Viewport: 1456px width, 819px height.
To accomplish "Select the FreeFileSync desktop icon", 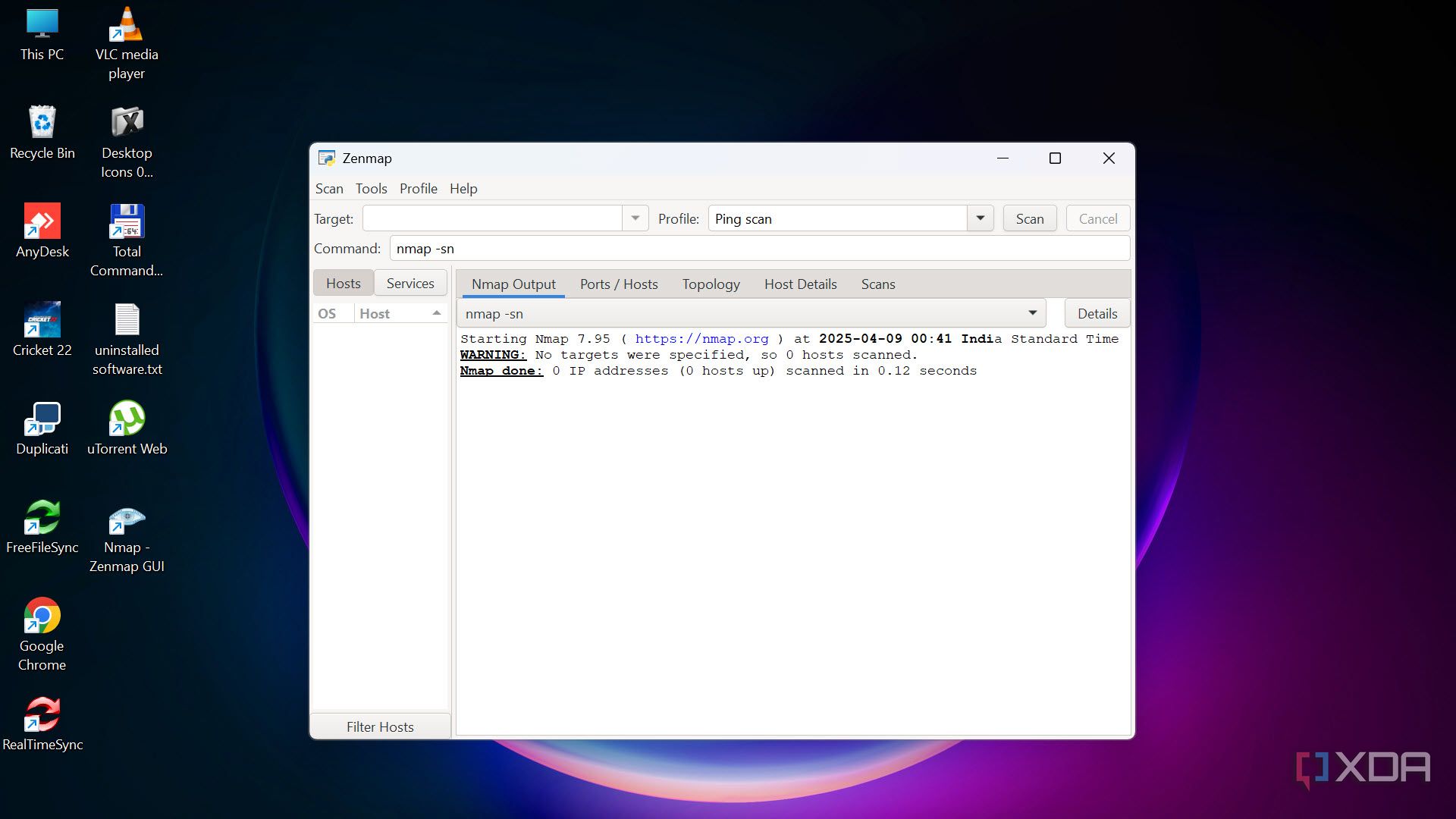I will pyautogui.click(x=42, y=527).
